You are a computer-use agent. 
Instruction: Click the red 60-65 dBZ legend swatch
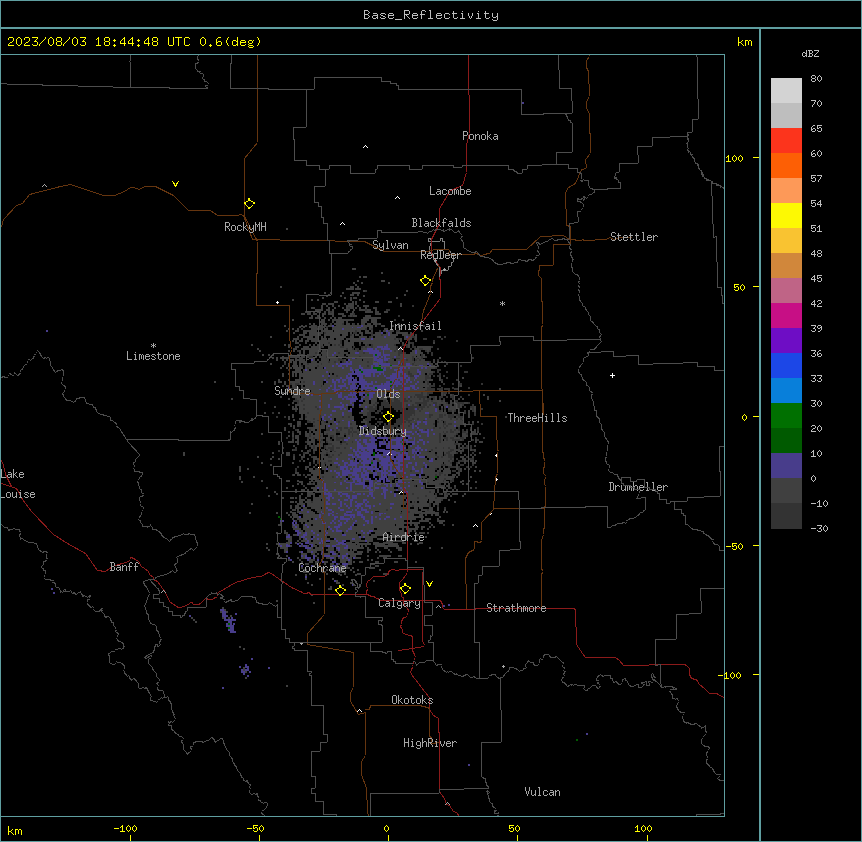click(786, 140)
